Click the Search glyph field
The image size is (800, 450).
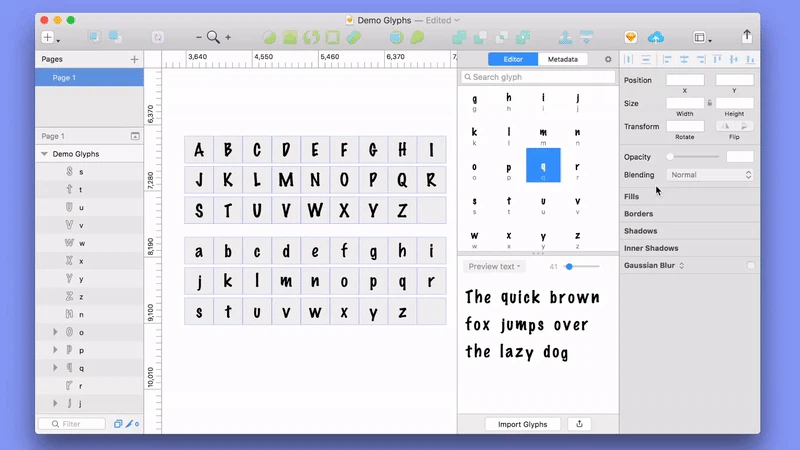point(538,77)
